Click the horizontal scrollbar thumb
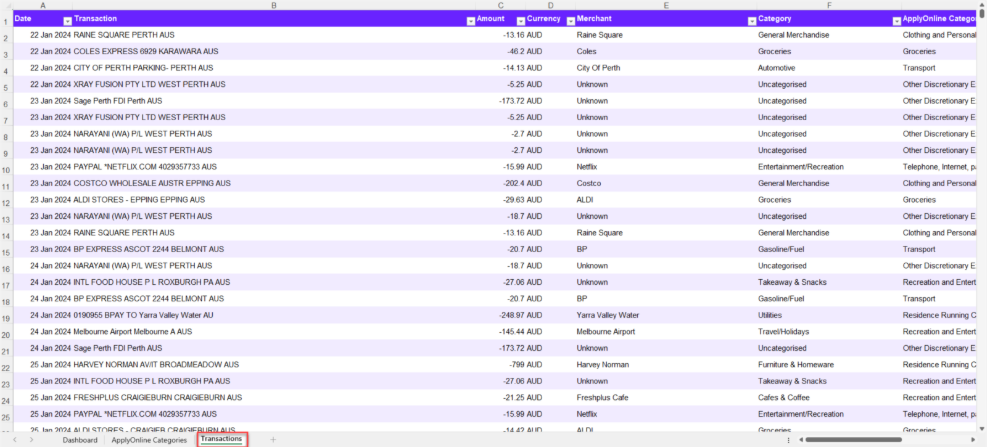Image resolution: width=987 pixels, height=447 pixels. 854,439
